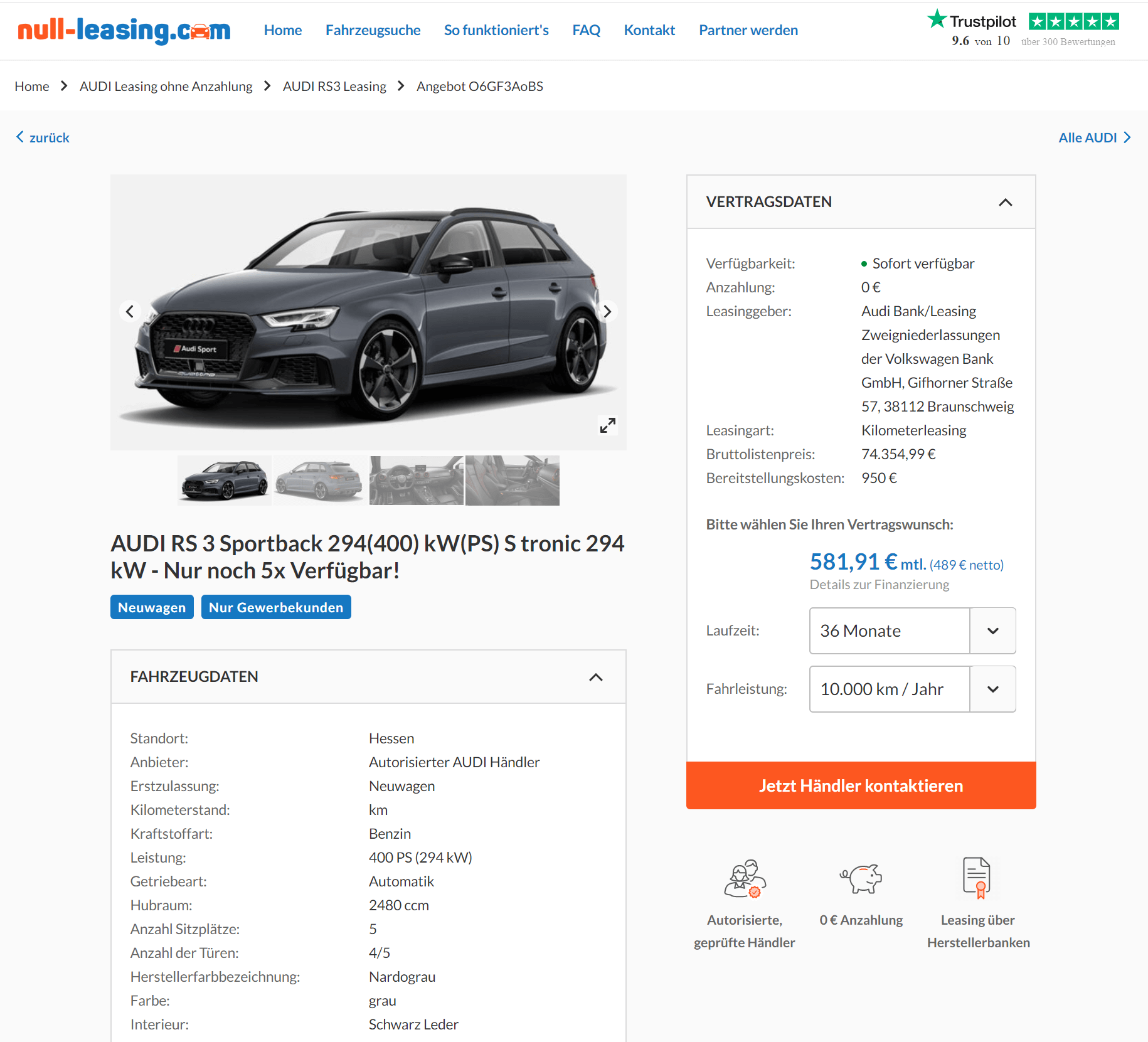Click the Herstellerbanken document icon
The image size is (1148, 1042).
point(977,877)
